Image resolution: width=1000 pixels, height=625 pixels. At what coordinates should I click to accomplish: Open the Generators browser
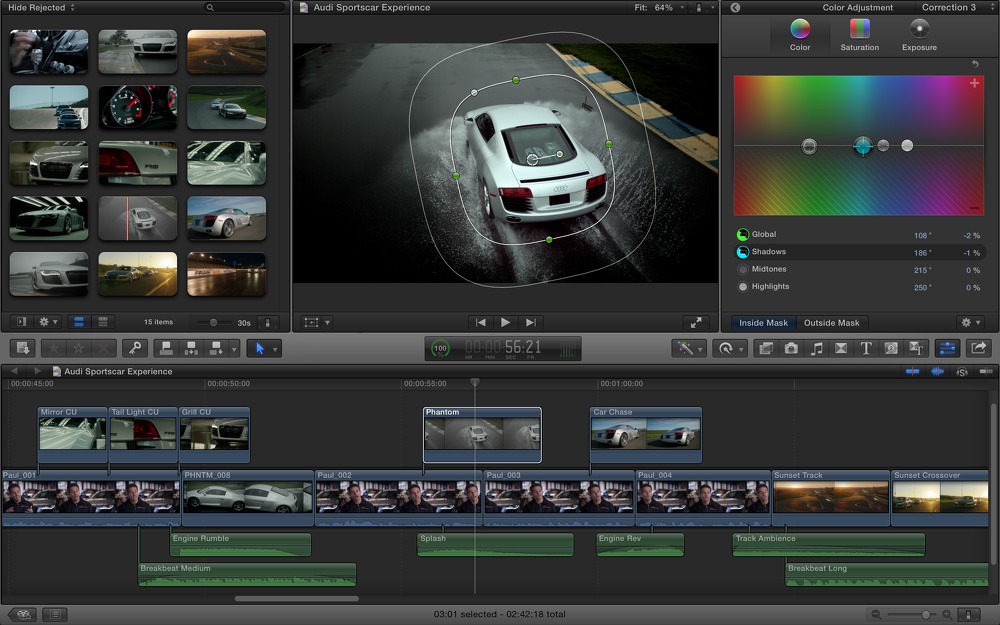click(x=891, y=348)
